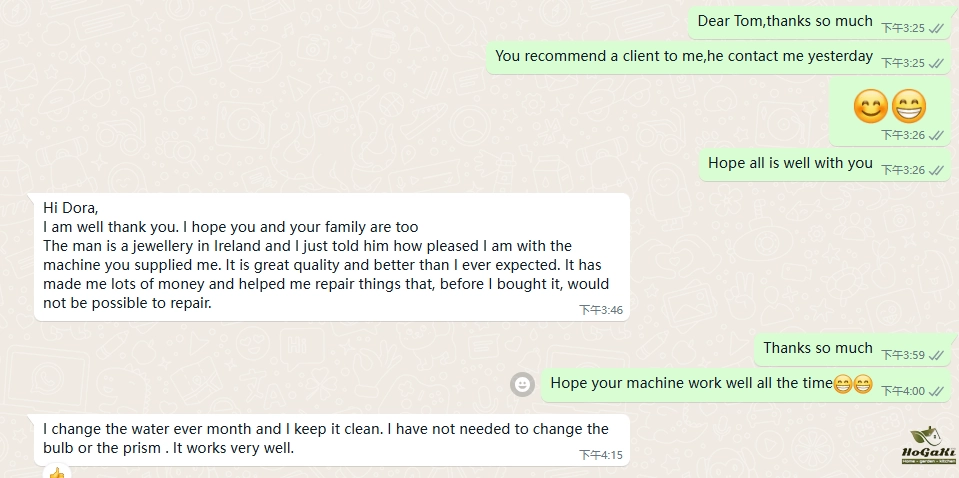This screenshot has height=478, width=959.
Task: Click read ticks beside "Thanks so much" reply
Action: coord(937,355)
